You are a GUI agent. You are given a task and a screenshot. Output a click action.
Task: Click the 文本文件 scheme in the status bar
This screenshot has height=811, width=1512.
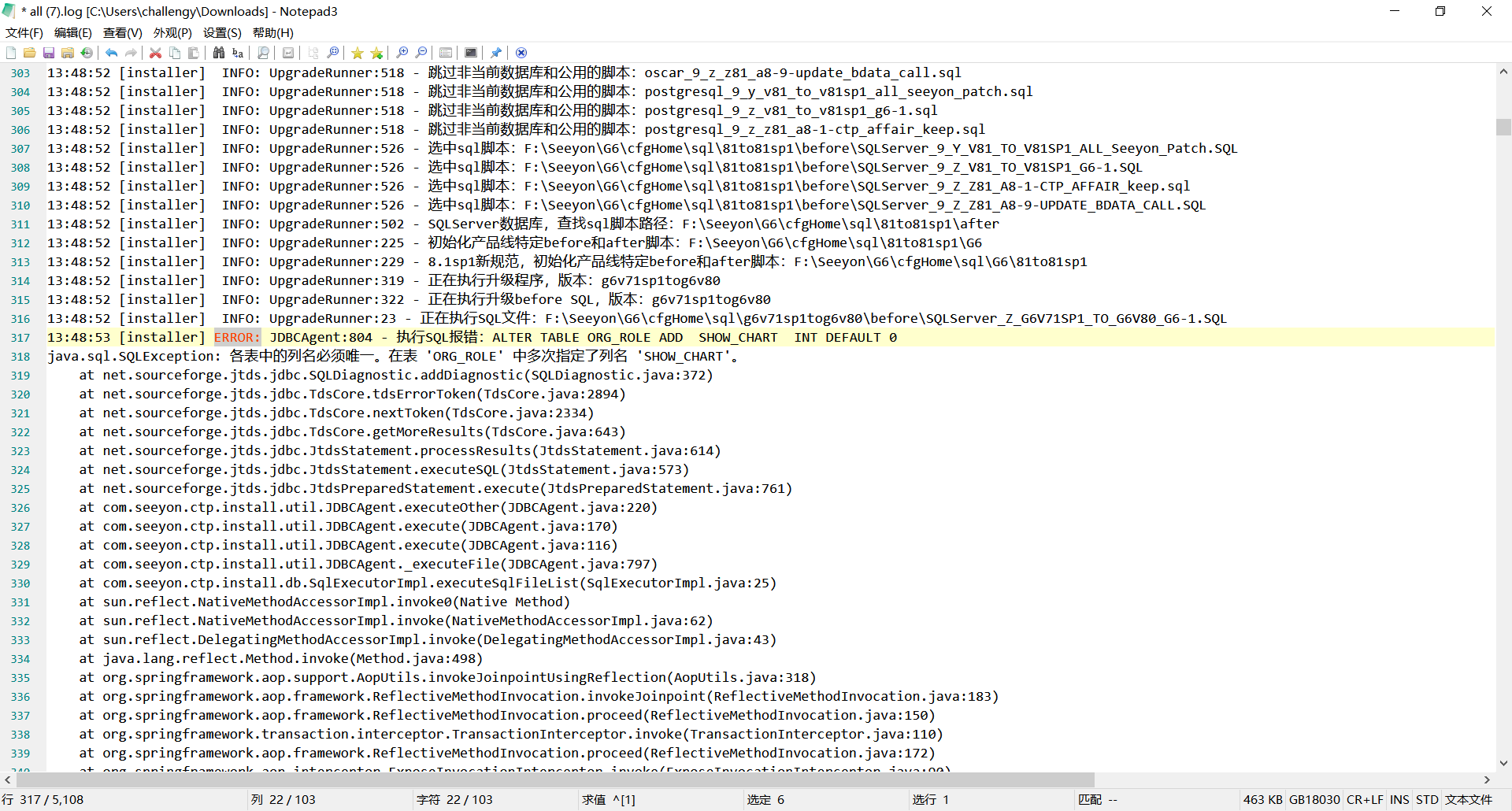[1469, 800]
